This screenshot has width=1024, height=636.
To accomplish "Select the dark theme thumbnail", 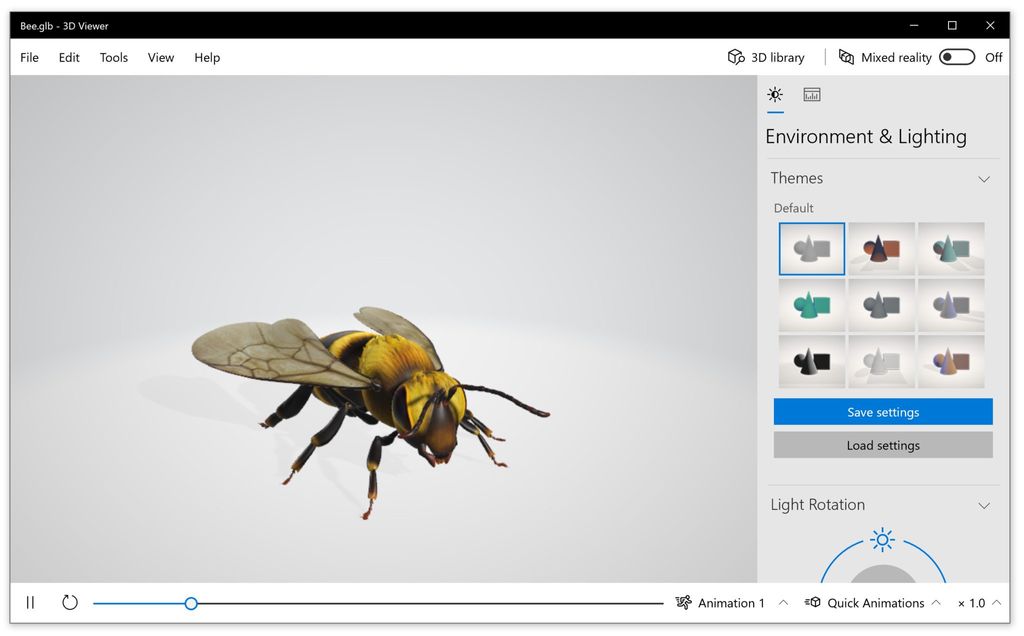I will [x=811, y=361].
